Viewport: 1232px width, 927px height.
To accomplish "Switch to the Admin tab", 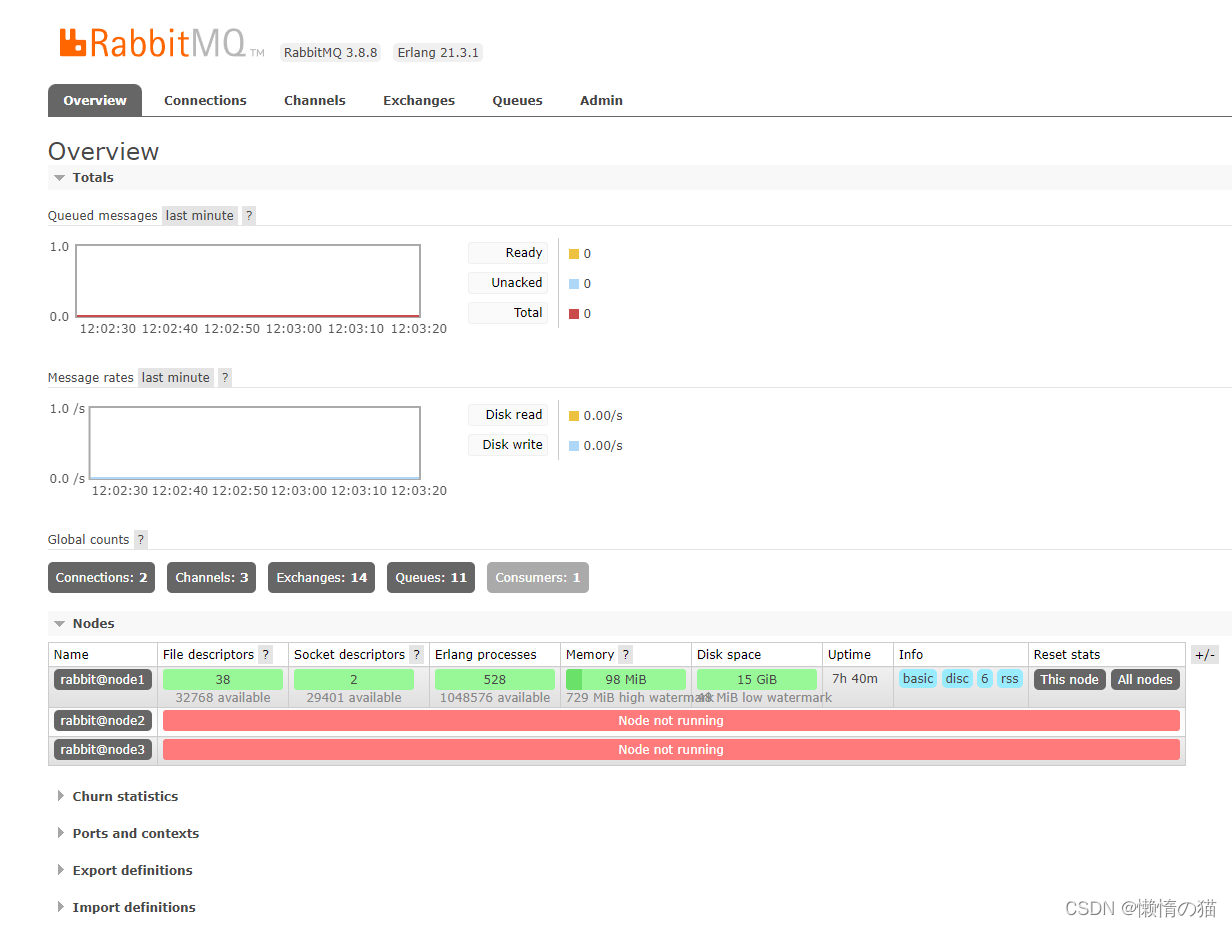I will (x=601, y=100).
